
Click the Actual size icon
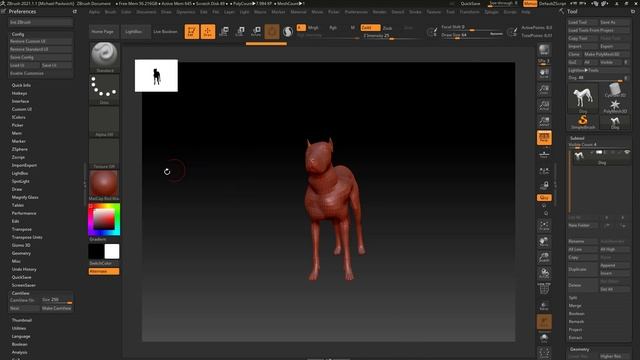pyautogui.click(x=544, y=105)
